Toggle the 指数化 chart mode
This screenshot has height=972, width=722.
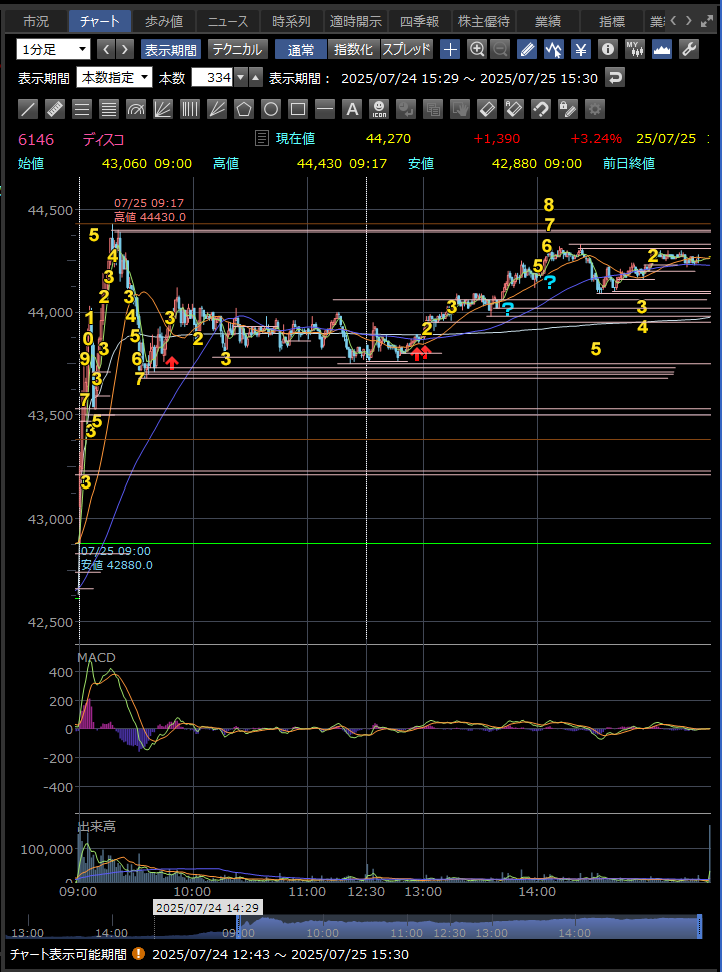(x=353, y=50)
